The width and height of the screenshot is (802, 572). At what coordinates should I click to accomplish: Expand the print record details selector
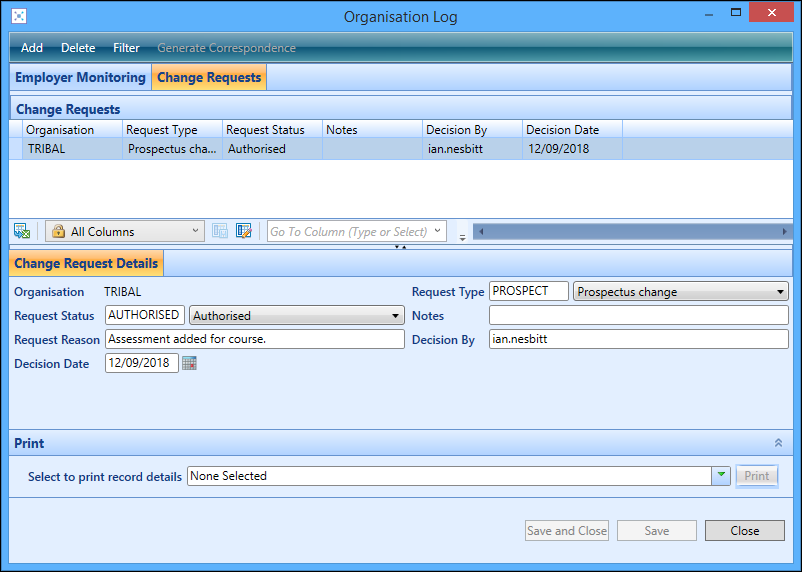pos(720,476)
